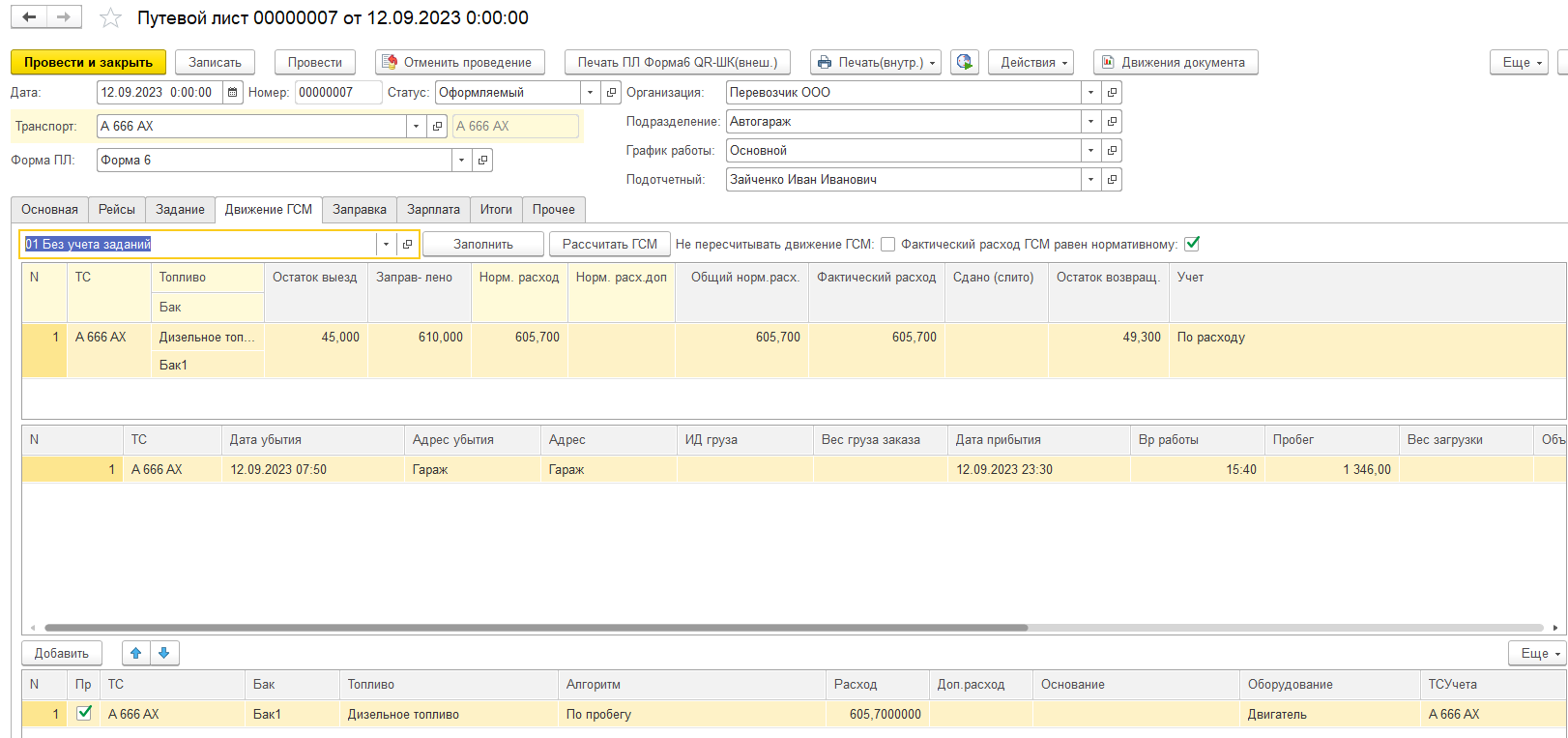Open the Подотчетный dropdown arrow
Viewport: 1568px width, 738px height.
[x=1090, y=180]
